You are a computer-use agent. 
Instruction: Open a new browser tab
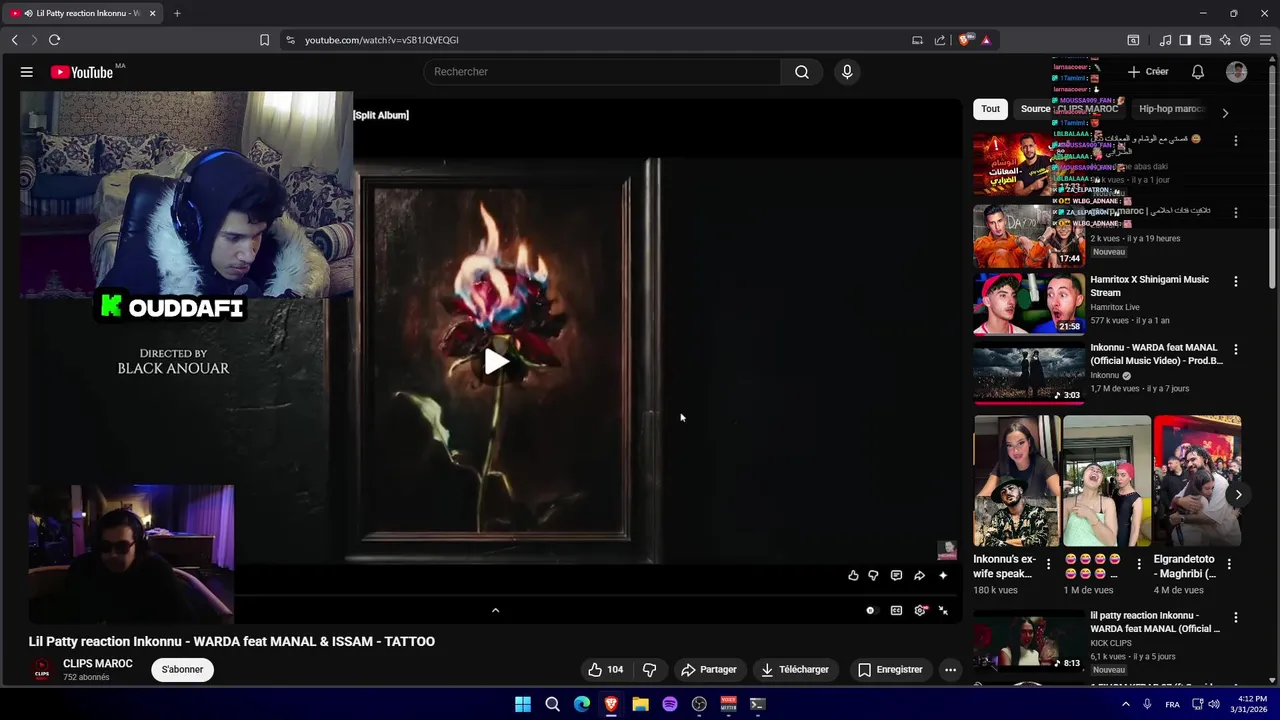point(177,13)
